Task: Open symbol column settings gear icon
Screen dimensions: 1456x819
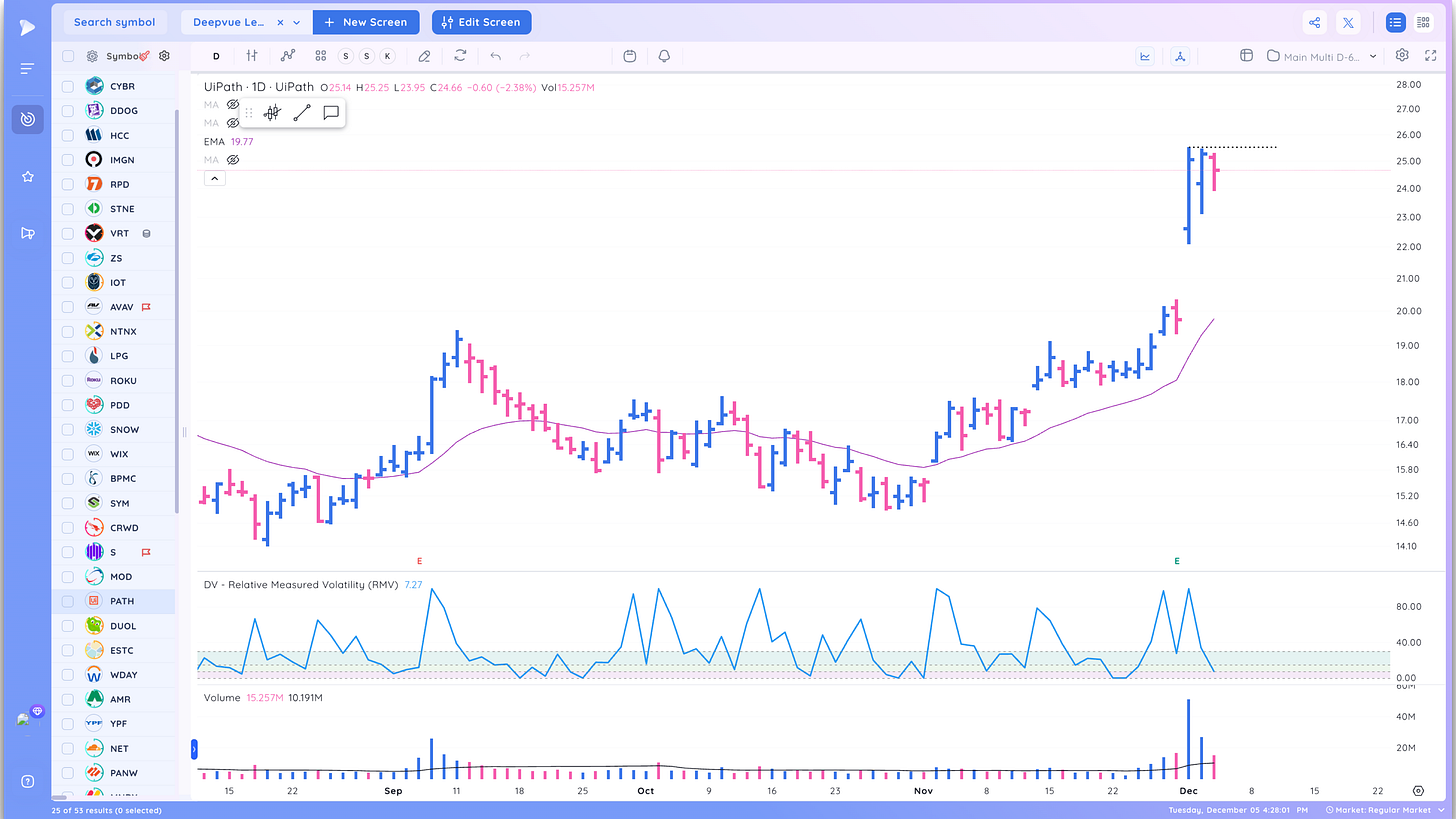Action: point(165,56)
